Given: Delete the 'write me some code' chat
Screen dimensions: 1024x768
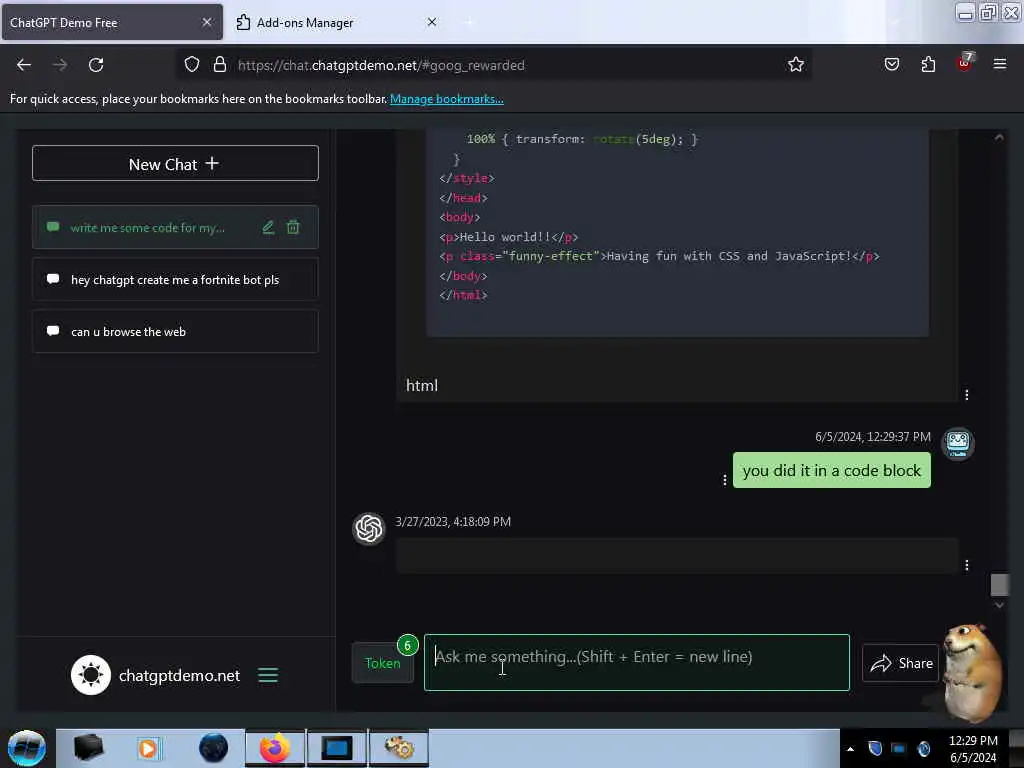Looking at the screenshot, I should 293,227.
